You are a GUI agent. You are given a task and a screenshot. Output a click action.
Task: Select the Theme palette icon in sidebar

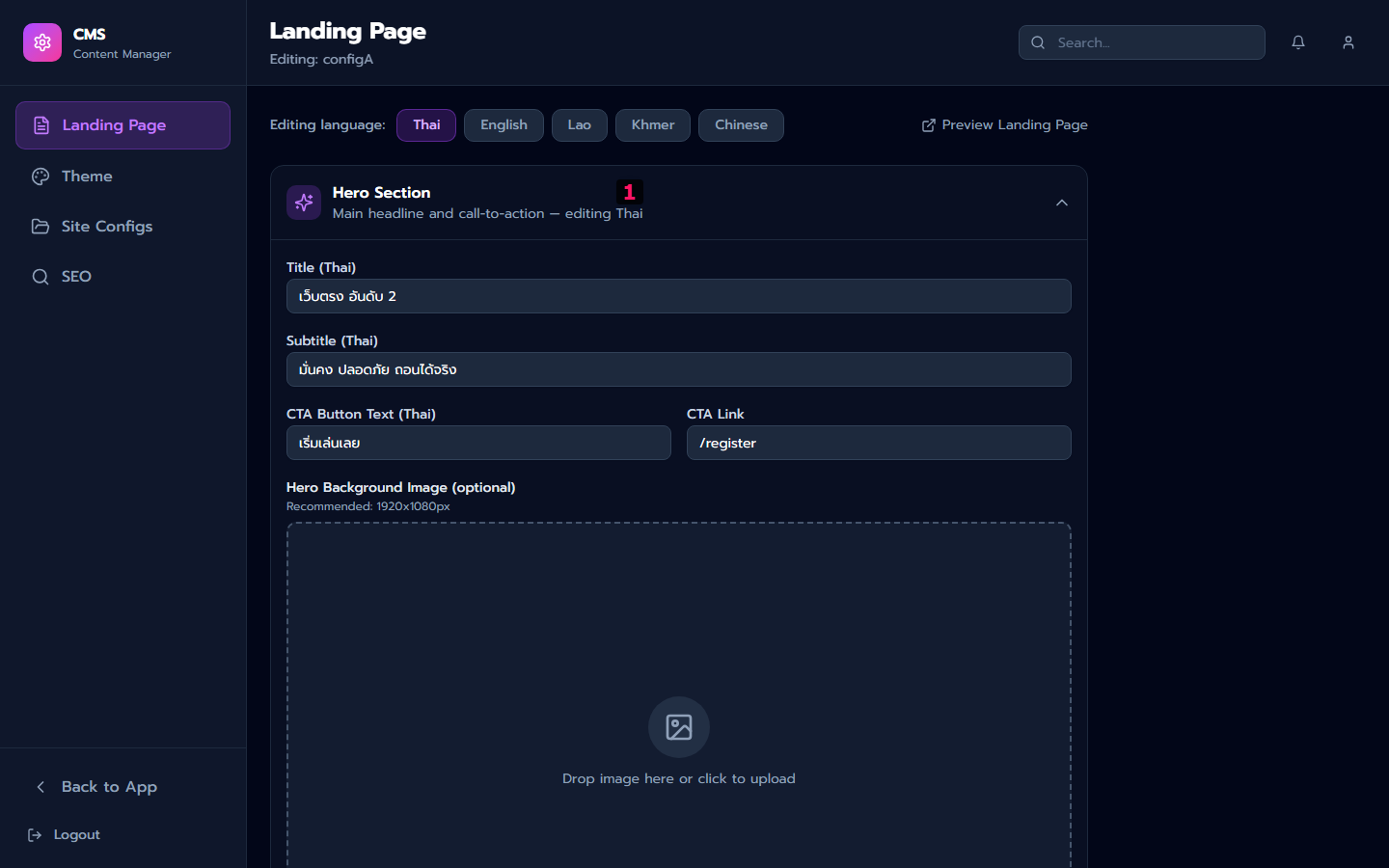pyautogui.click(x=40, y=176)
